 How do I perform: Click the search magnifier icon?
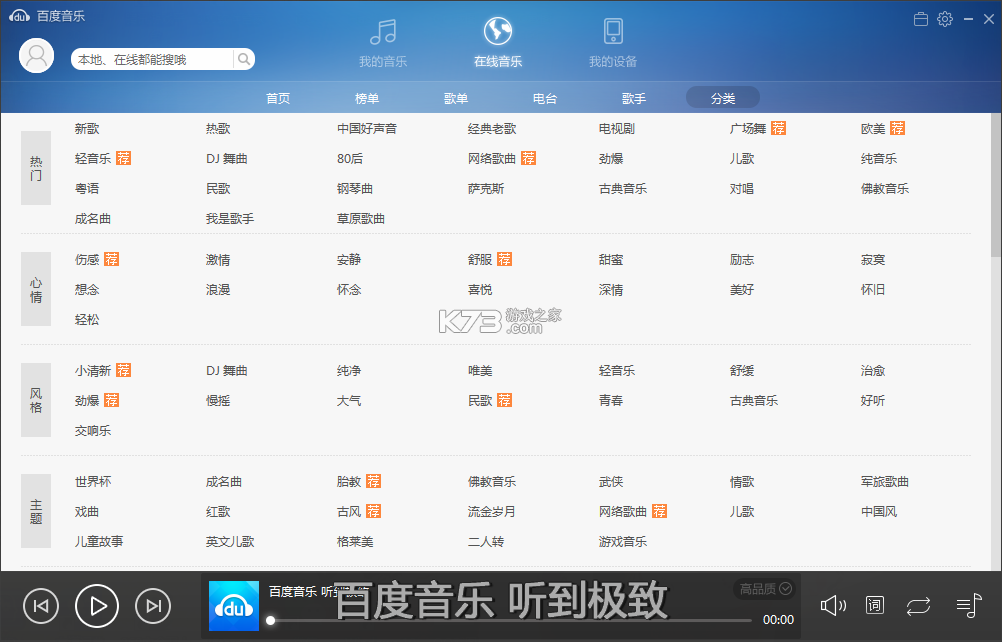tap(244, 59)
